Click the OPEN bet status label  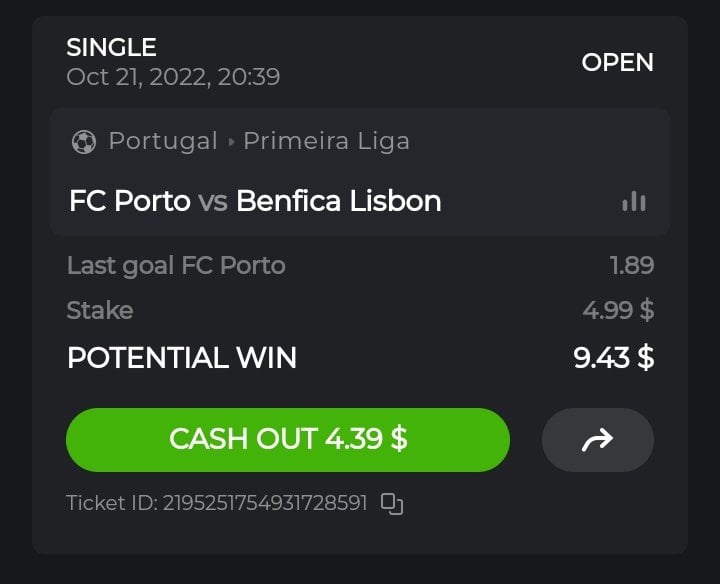click(x=617, y=62)
